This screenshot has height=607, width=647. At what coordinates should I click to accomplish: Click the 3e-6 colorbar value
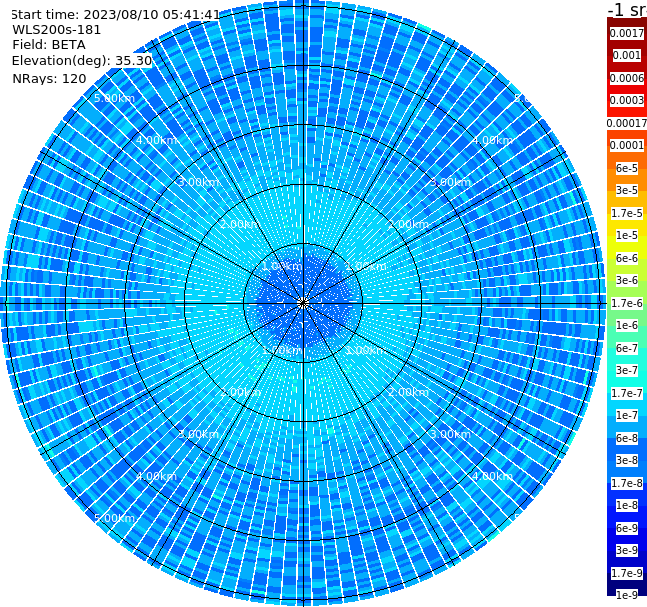(x=627, y=280)
